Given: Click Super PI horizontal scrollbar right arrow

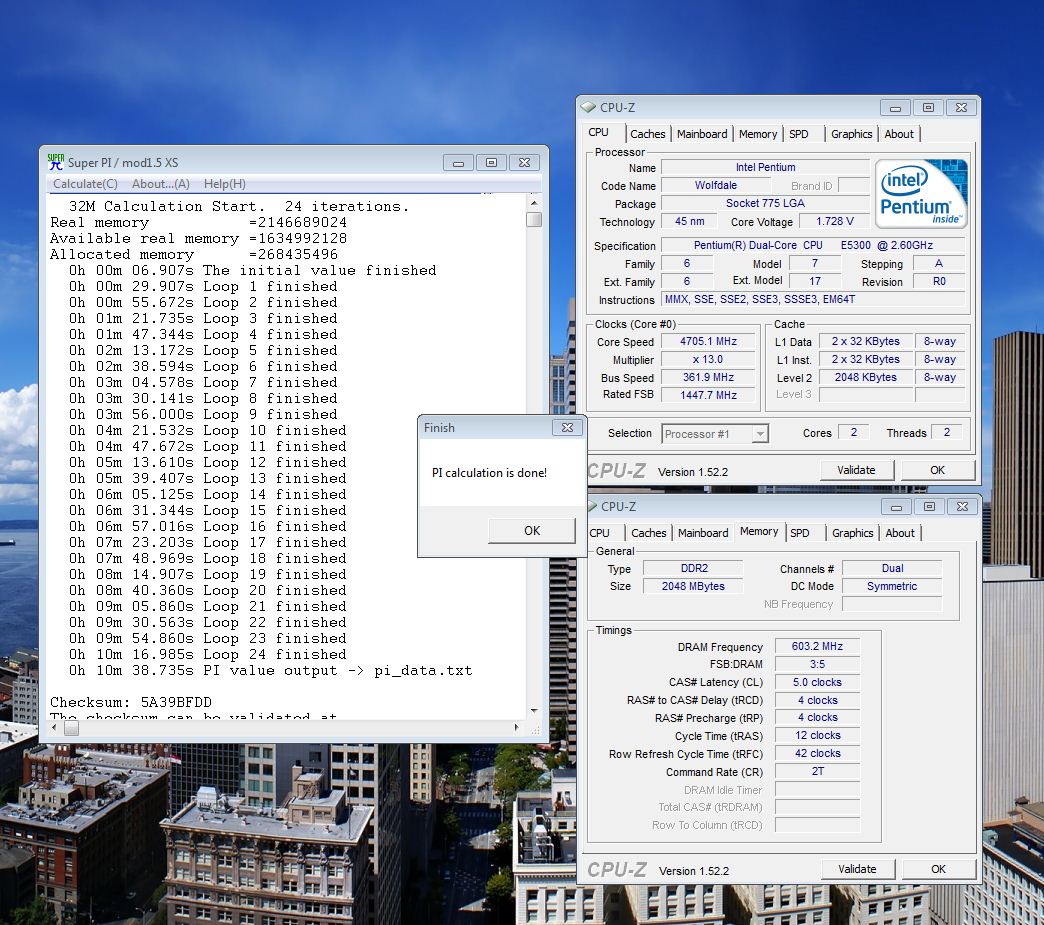Looking at the screenshot, I should 517,728.
